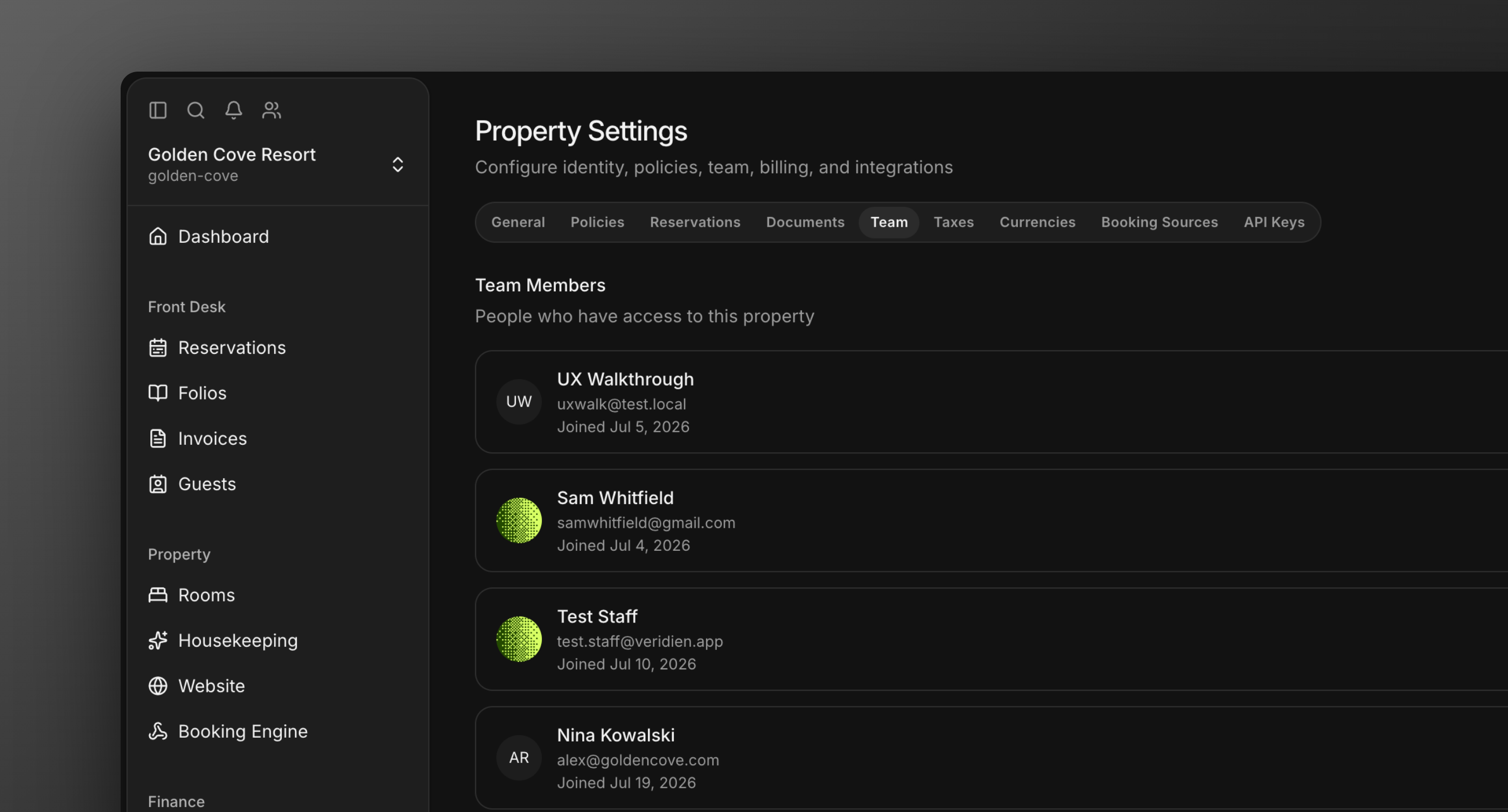This screenshot has width=1508, height=812.
Task: Click 'Joined Jul 19, 2026' text
Action: point(626,783)
